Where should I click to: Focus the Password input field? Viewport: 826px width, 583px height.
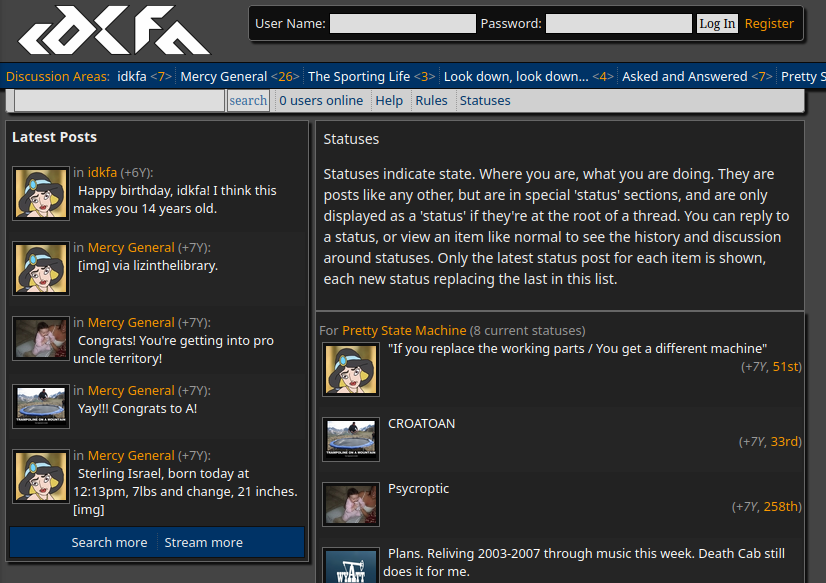[618, 24]
